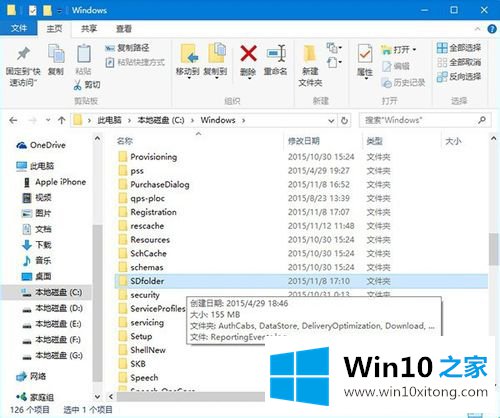Screen dimensions: 500x418
Task: Click the file list vertical scrollbar thumb
Action: coord(494,249)
